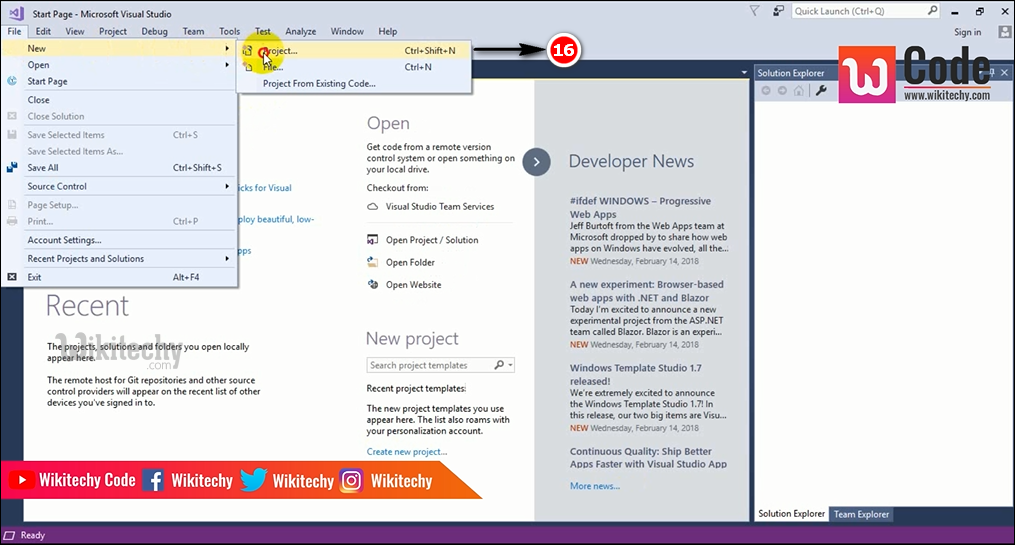Click the notifications flag icon in title bar
This screenshot has width=1015, height=545.
pyautogui.click(x=754, y=11)
